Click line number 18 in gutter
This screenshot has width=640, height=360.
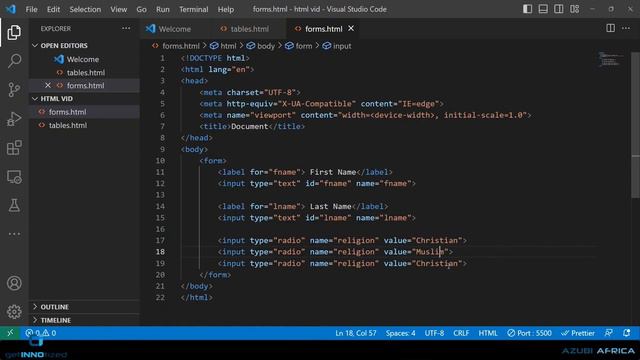coord(160,252)
